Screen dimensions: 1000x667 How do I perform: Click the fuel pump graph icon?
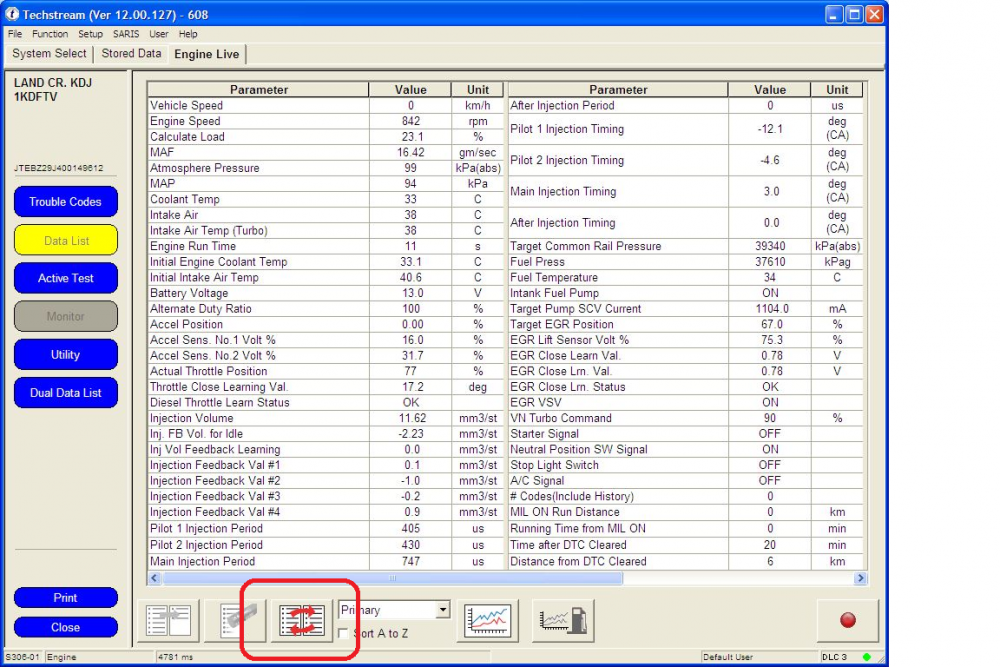point(563,620)
